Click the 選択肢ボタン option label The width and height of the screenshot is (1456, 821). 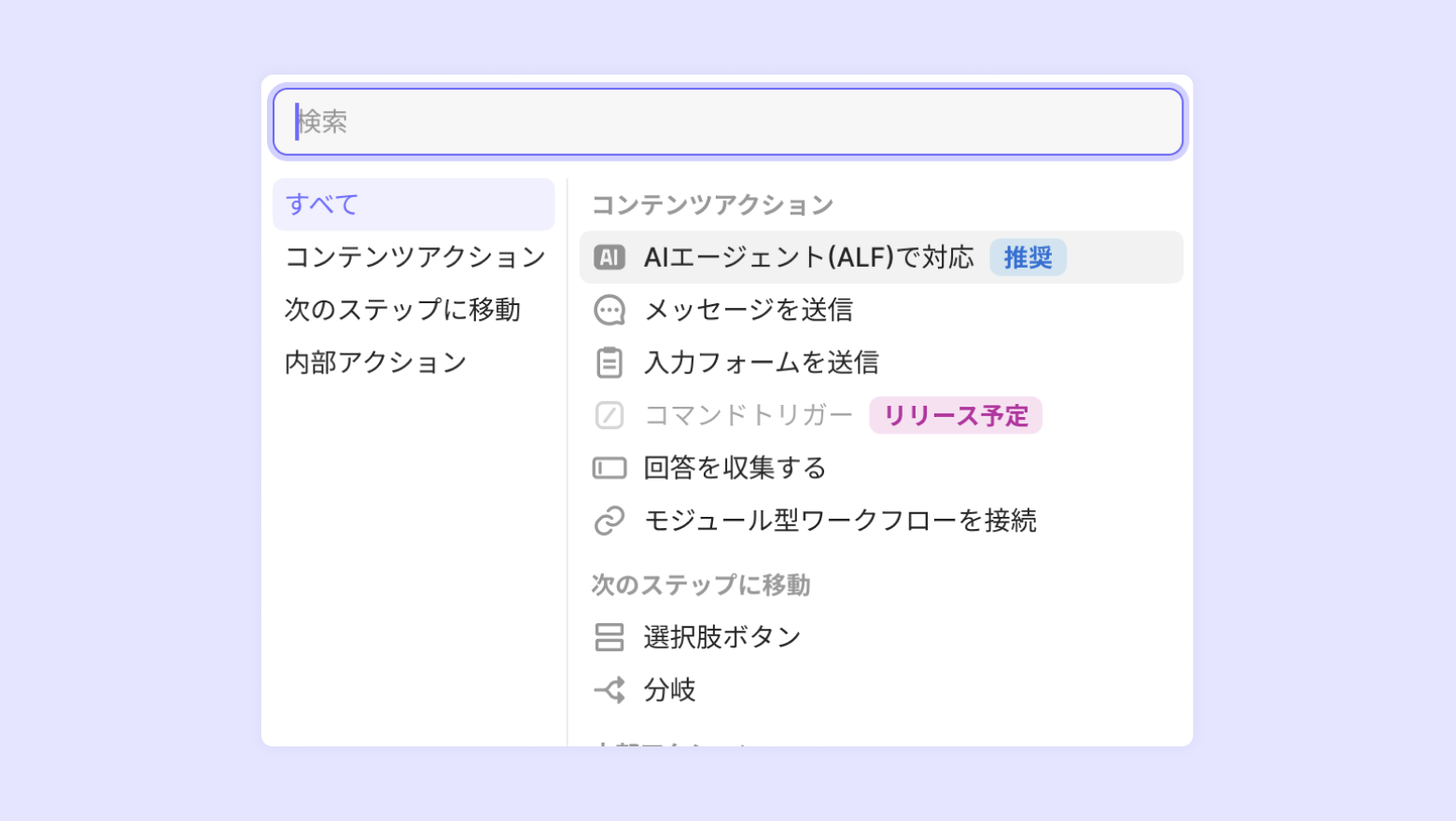[722, 637]
